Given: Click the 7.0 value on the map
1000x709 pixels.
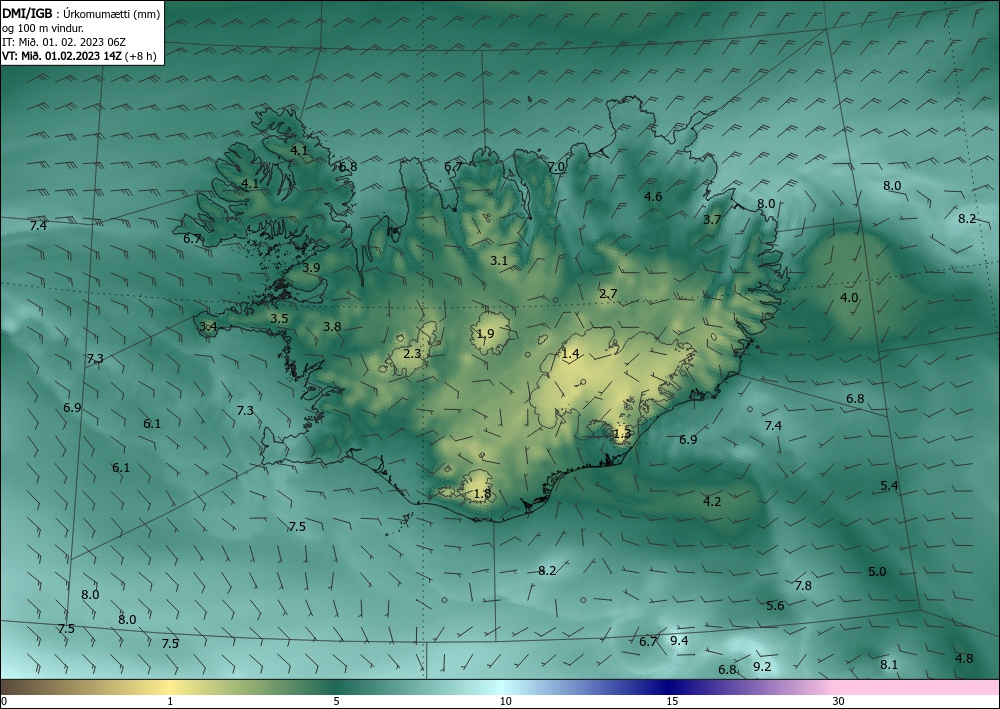Looking at the screenshot, I should 556,166.
